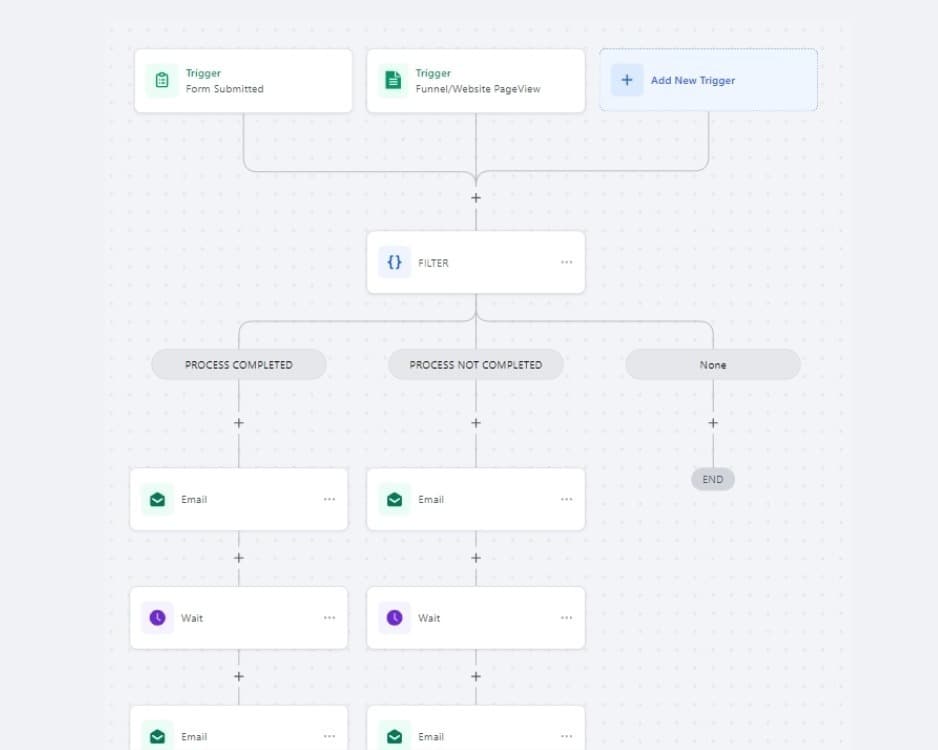Open the FILTER node
Viewport: 938px width, 750px height.
pos(476,263)
